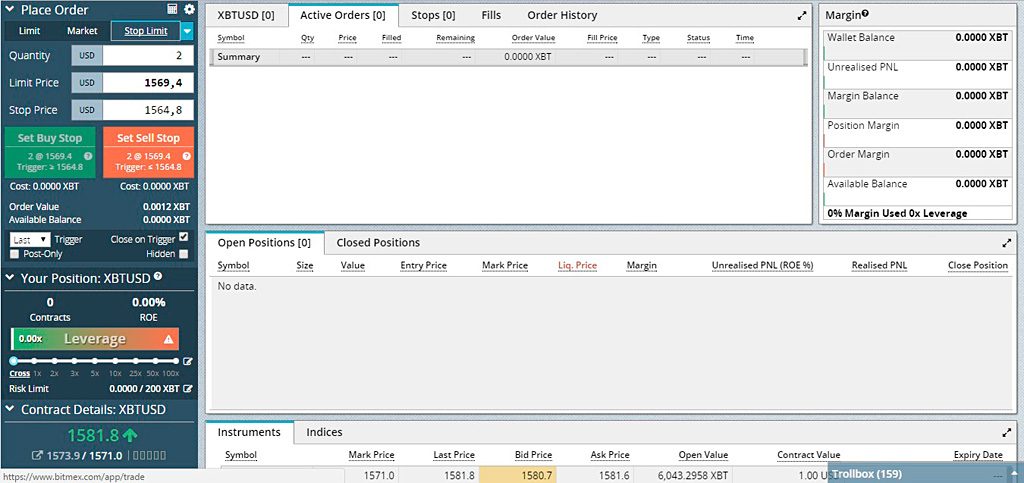Screen dimensions: 1024x483
Task: Click the Ask Price cell 1581.6
Action: point(595,476)
